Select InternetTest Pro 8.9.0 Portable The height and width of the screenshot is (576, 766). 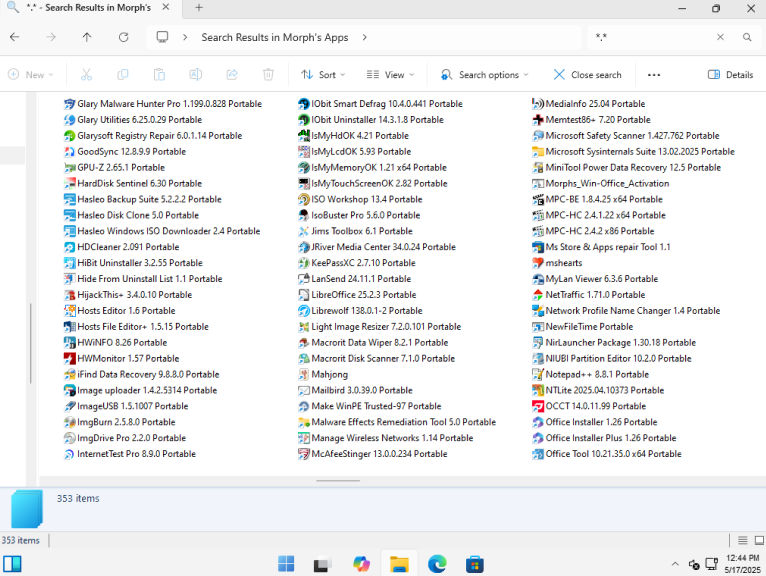tap(129, 454)
